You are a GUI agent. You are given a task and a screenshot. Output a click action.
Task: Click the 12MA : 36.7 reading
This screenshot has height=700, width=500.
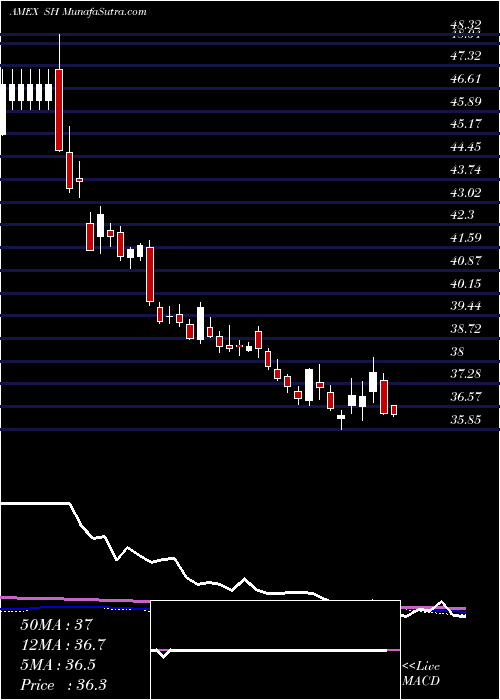click(64, 645)
